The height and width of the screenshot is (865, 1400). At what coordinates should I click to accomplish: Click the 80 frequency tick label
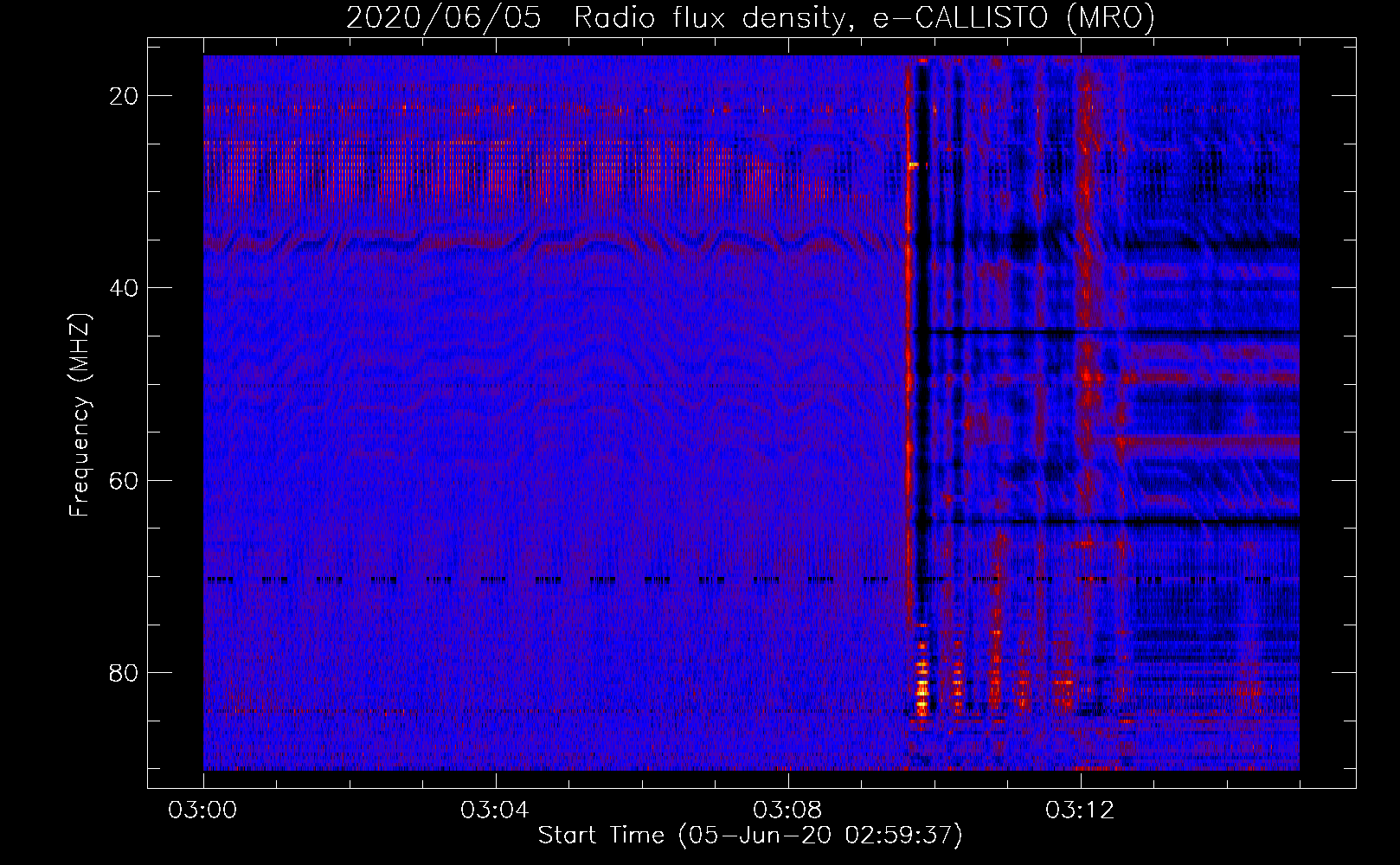pyautogui.click(x=124, y=672)
